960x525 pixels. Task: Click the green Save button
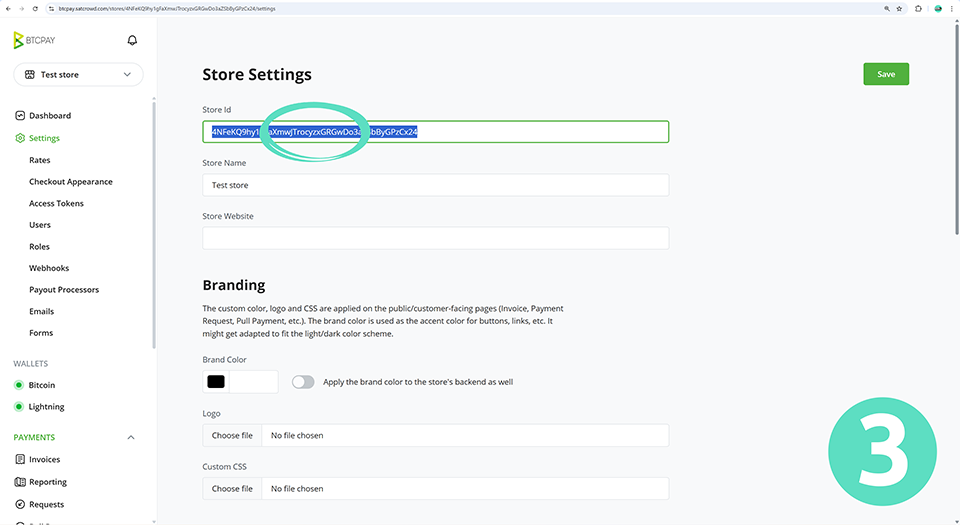point(886,74)
